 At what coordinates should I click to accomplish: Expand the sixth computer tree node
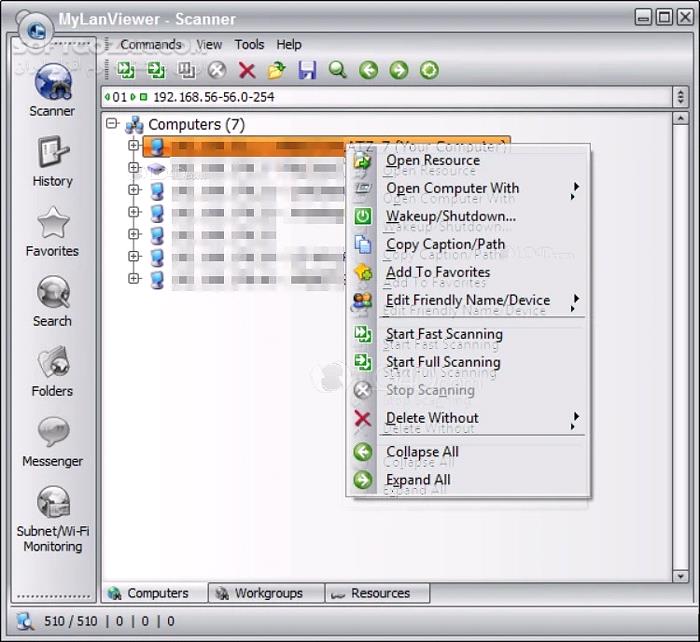point(133,256)
